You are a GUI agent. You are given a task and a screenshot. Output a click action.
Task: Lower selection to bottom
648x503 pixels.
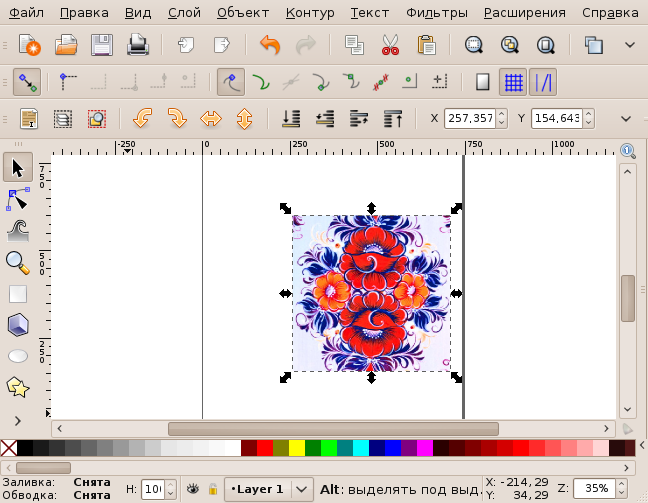point(291,119)
